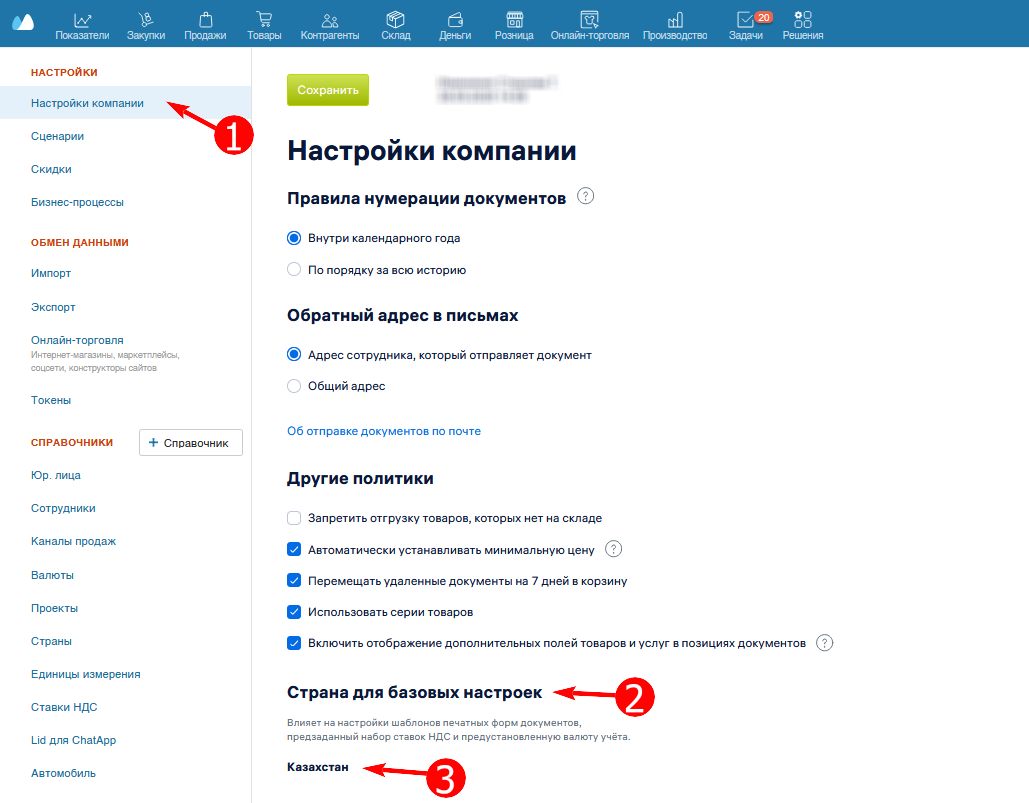The image size is (1029, 803).
Task: Open the Склад section icon
Action: point(396,20)
